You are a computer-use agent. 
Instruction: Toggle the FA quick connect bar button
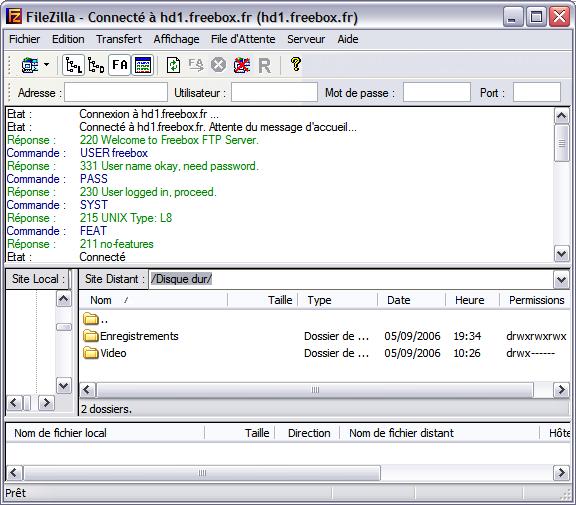click(x=120, y=65)
